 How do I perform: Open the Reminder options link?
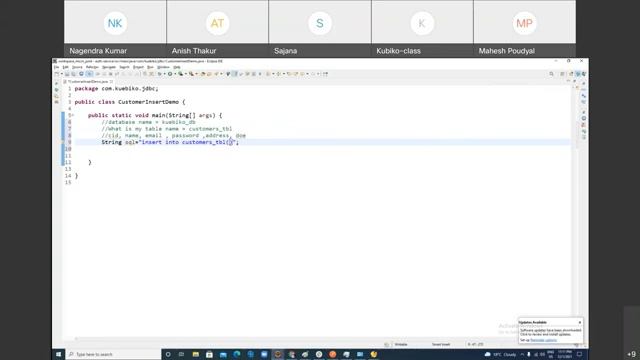point(543,340)
